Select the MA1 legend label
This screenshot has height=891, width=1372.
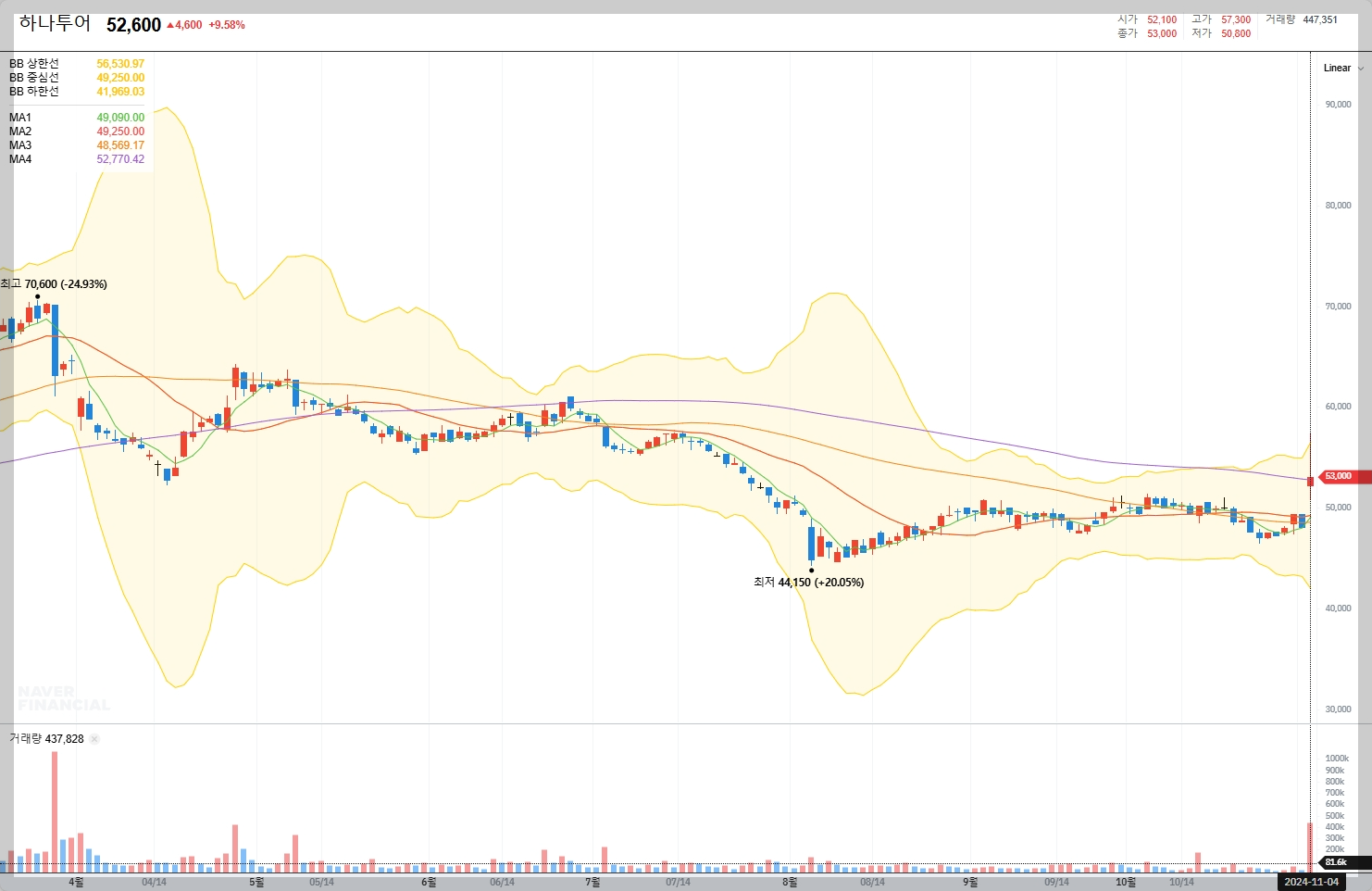click(x=20, y=118)
